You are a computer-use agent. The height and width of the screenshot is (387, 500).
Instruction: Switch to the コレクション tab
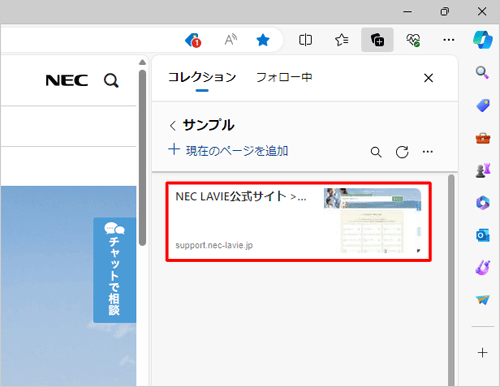[202, 77]
